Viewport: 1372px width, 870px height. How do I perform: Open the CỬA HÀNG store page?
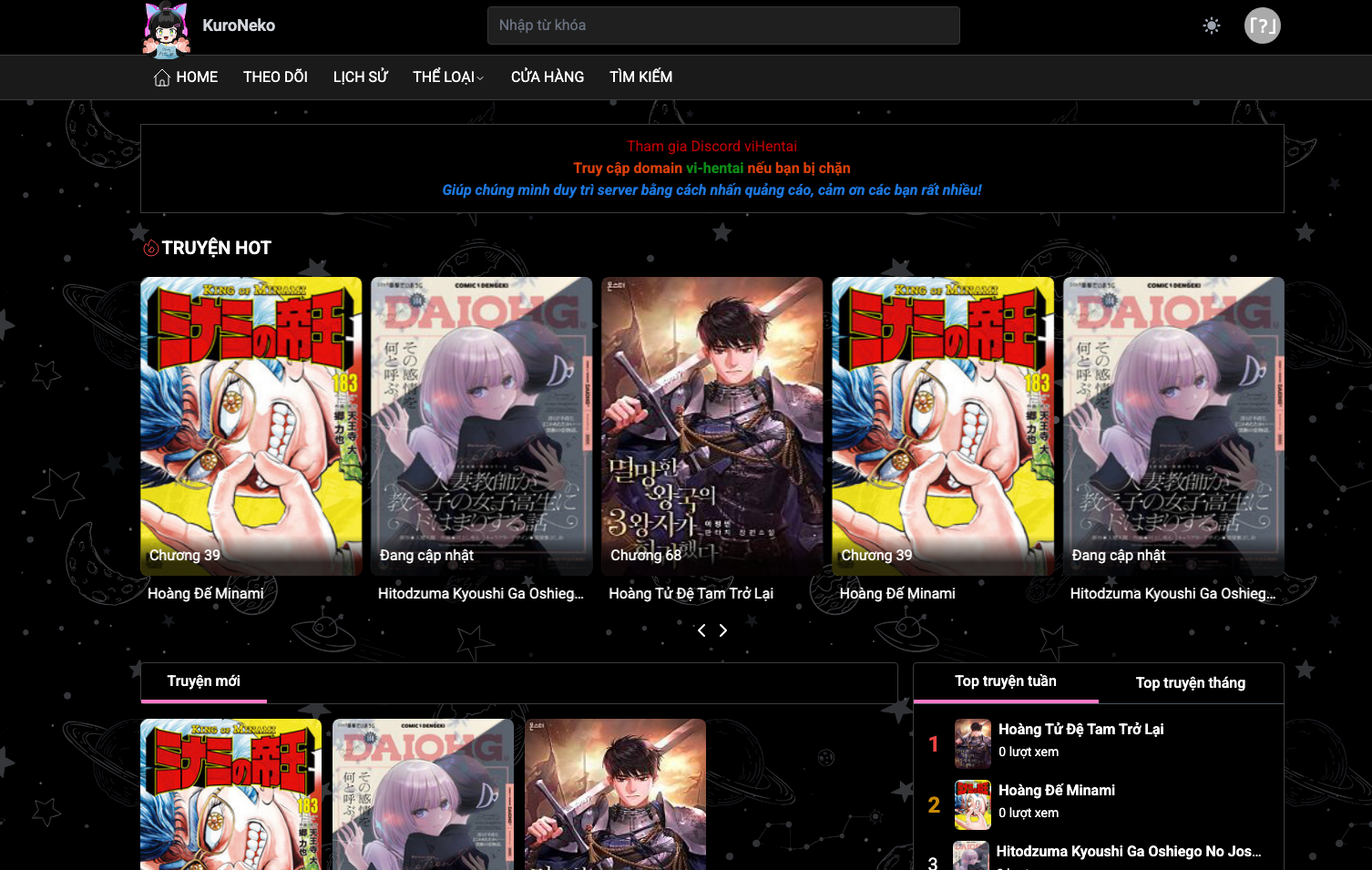tap(548, 77)
